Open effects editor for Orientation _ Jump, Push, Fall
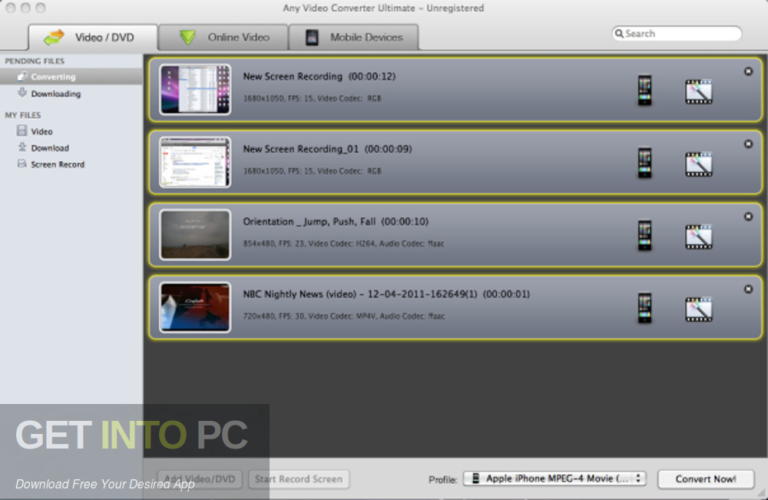Image resolution: width=768 pixels, height=500 pixels. (698, 237)
